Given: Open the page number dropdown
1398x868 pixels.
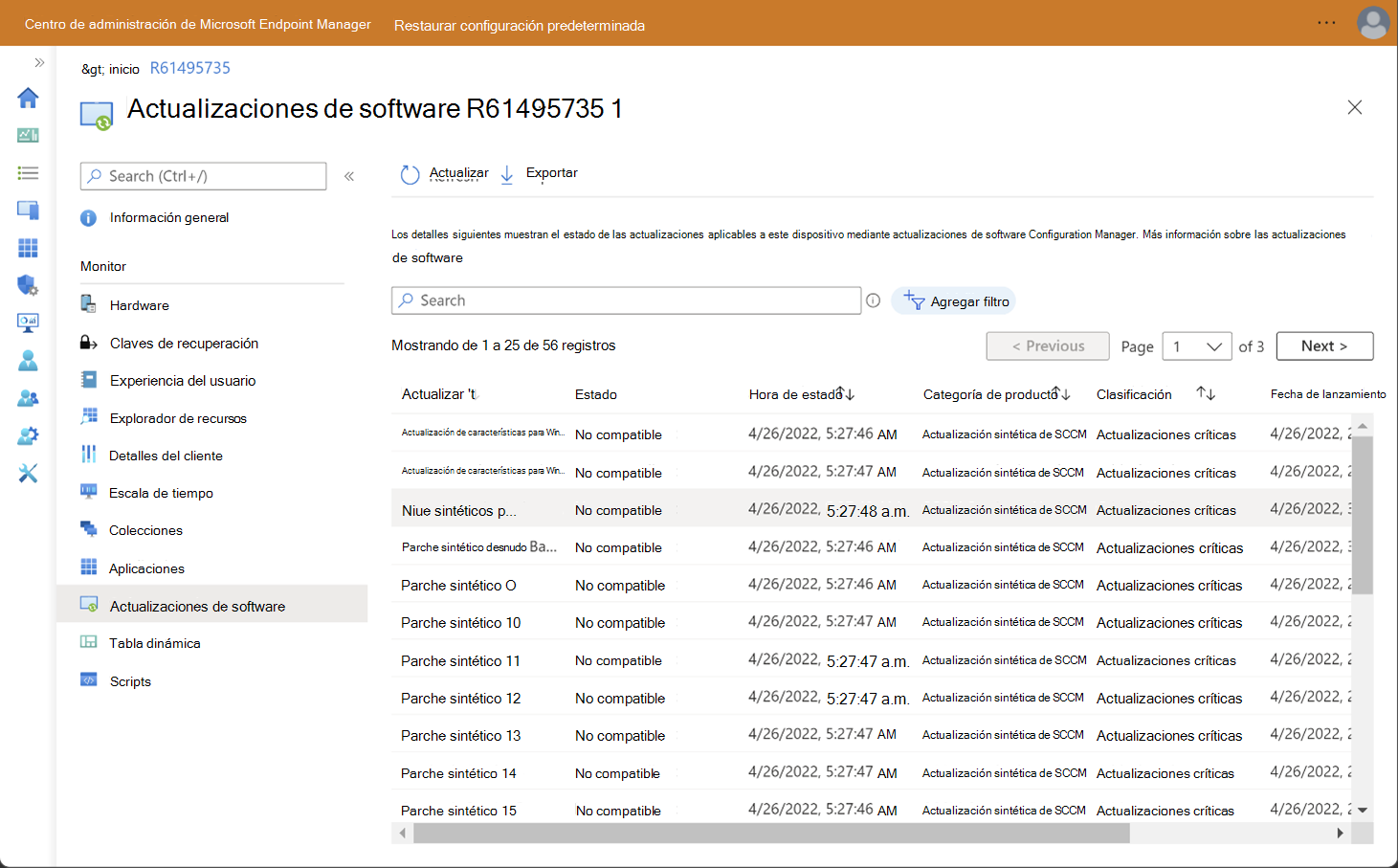Looking at the screenshot, I should 1196,346.
